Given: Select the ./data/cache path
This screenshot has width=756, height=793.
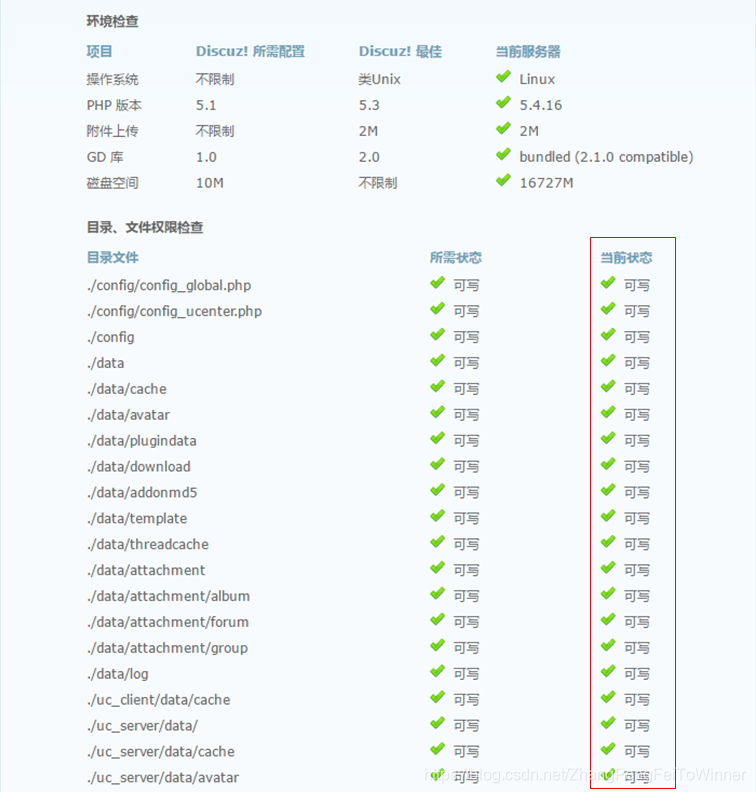Looking at the screenshot, I should (126, 389).
